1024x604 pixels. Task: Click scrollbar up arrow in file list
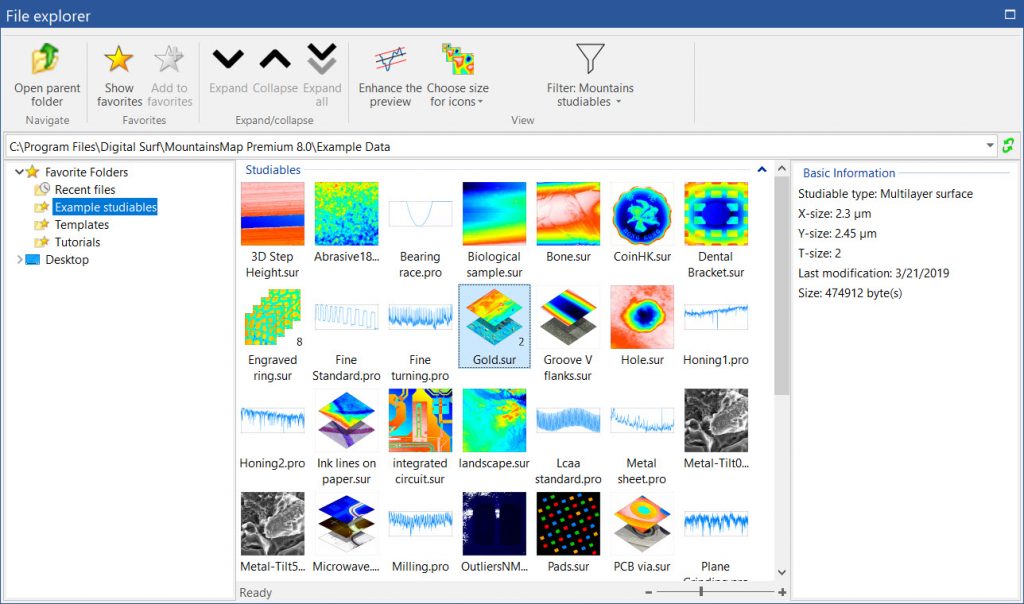tap(782, 169)
